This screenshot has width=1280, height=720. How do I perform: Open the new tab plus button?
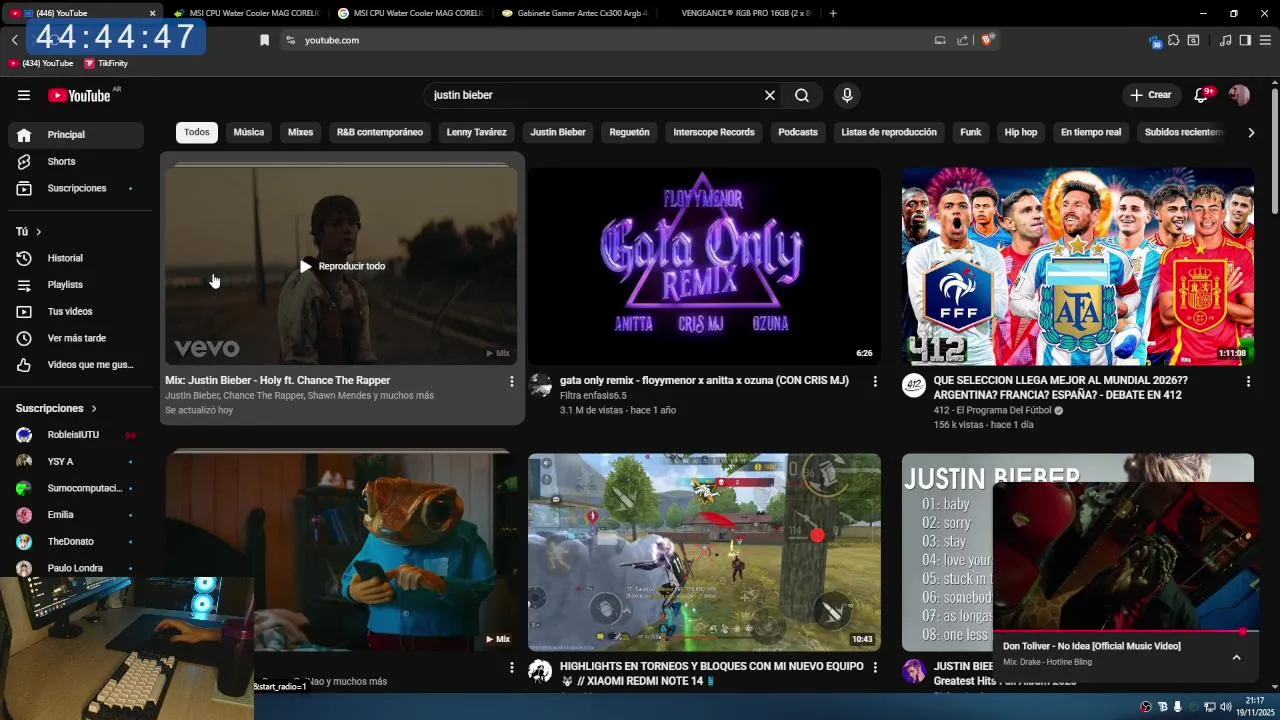coord(833,13)
